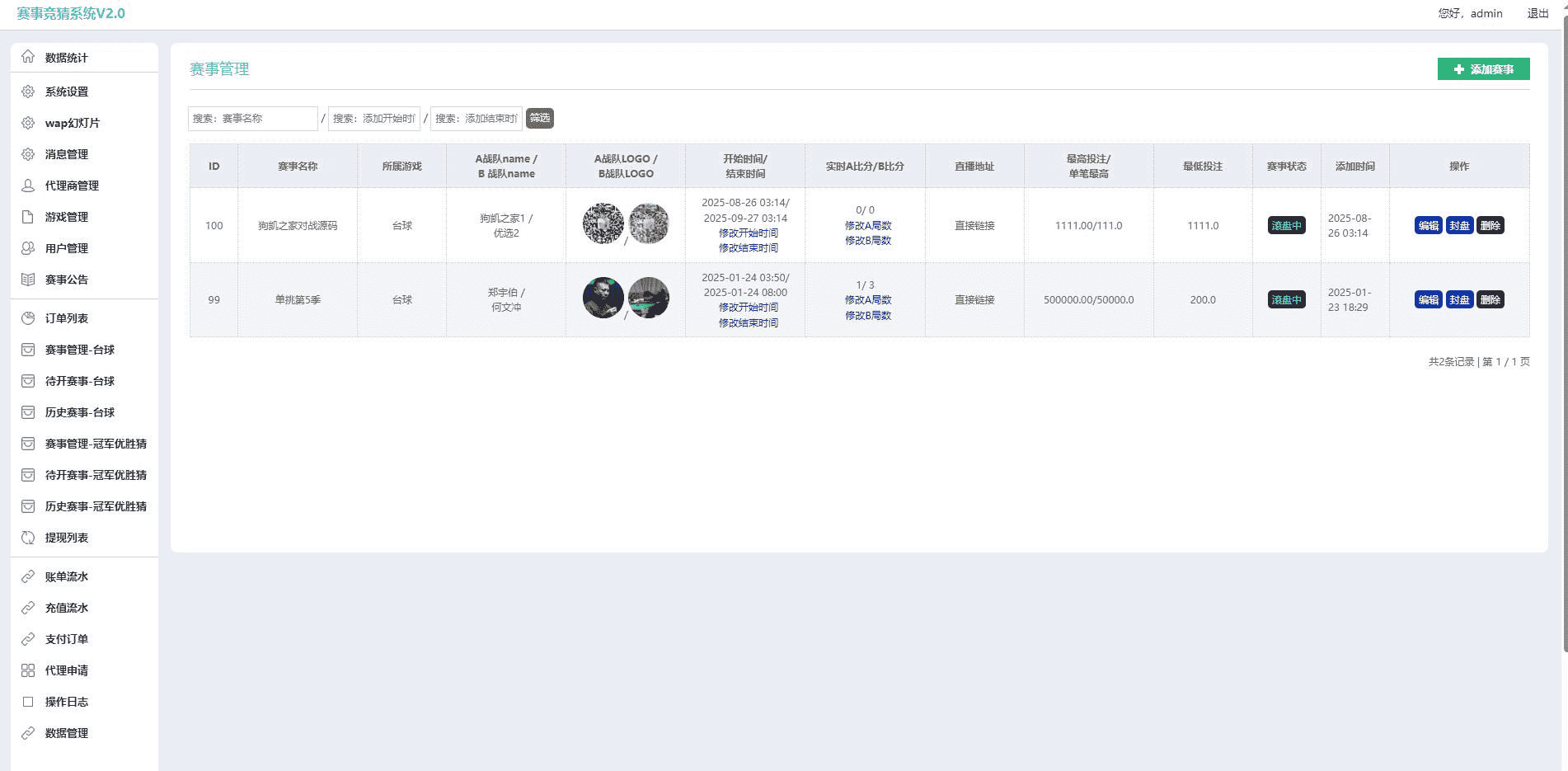Click 修改开始时间 for match ID 100
The width and height of the screenshot is (1568, 771).
(x=748, y=233)
